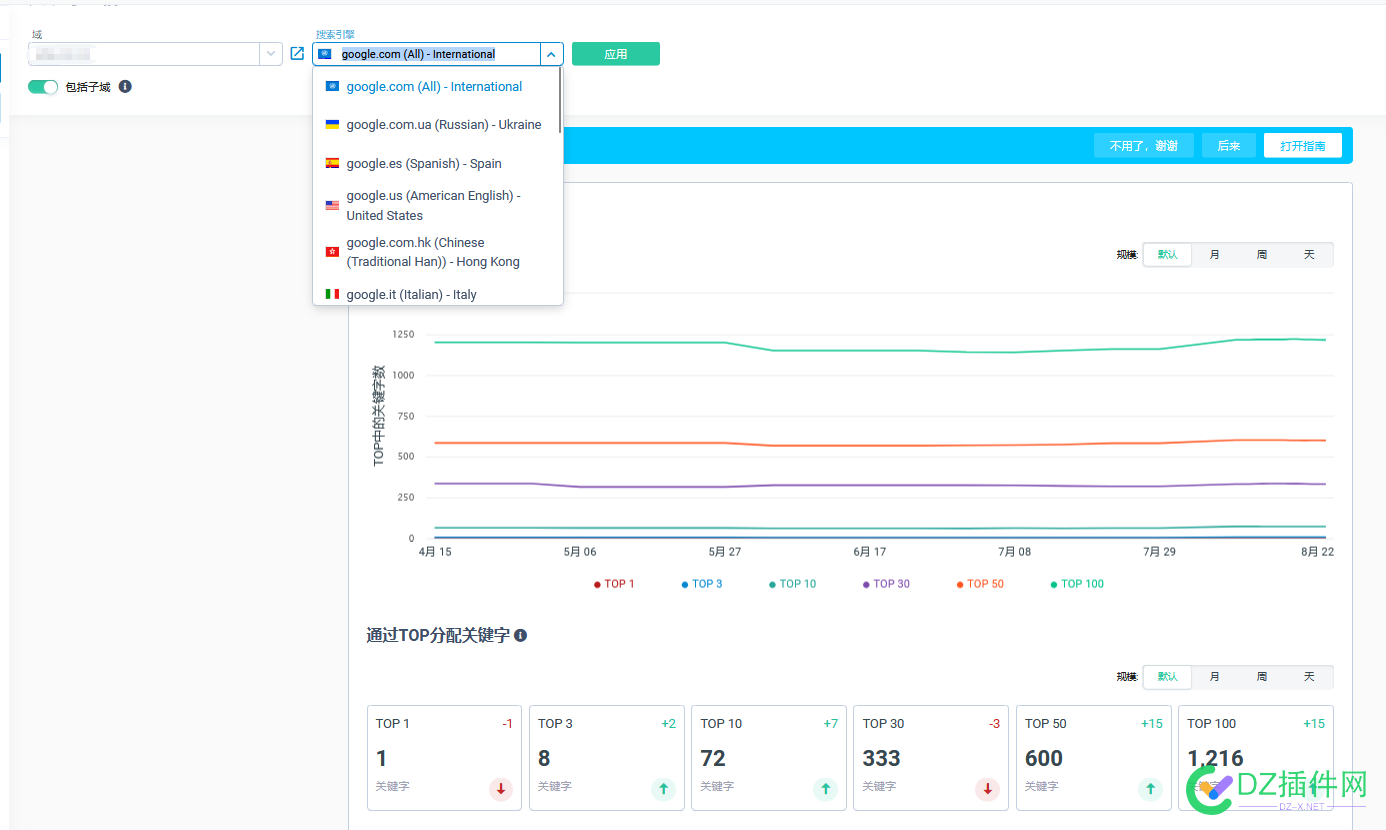Toggle TOP 100 series in chart legend
1386x830 pixels.
point(1077,584)
